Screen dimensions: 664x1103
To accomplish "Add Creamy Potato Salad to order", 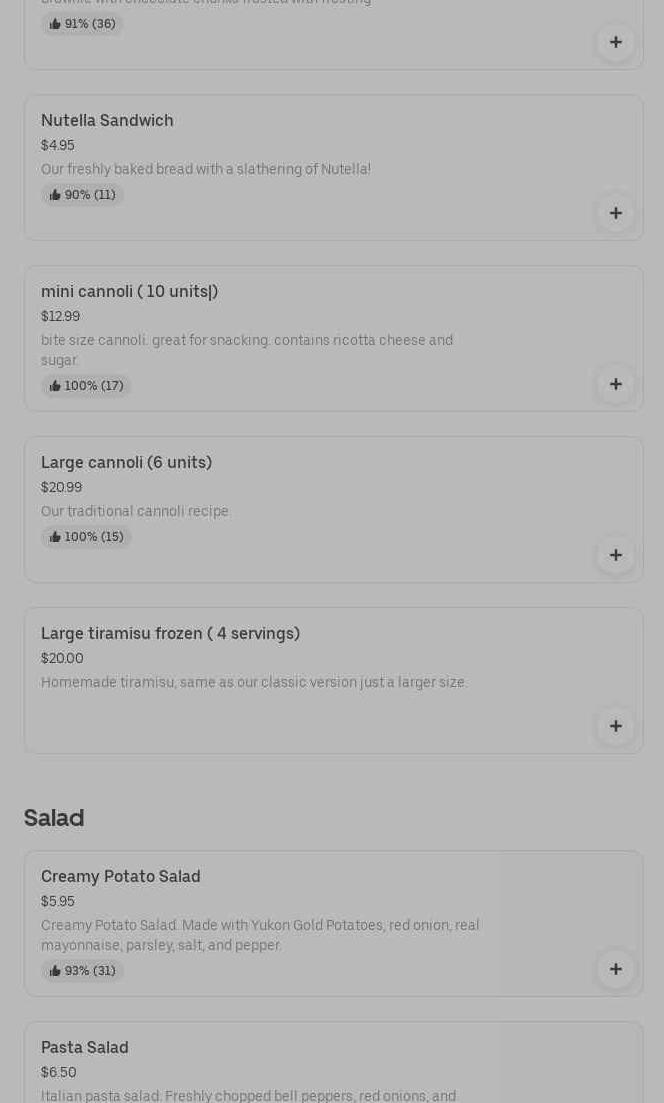I will pos(615,969).
